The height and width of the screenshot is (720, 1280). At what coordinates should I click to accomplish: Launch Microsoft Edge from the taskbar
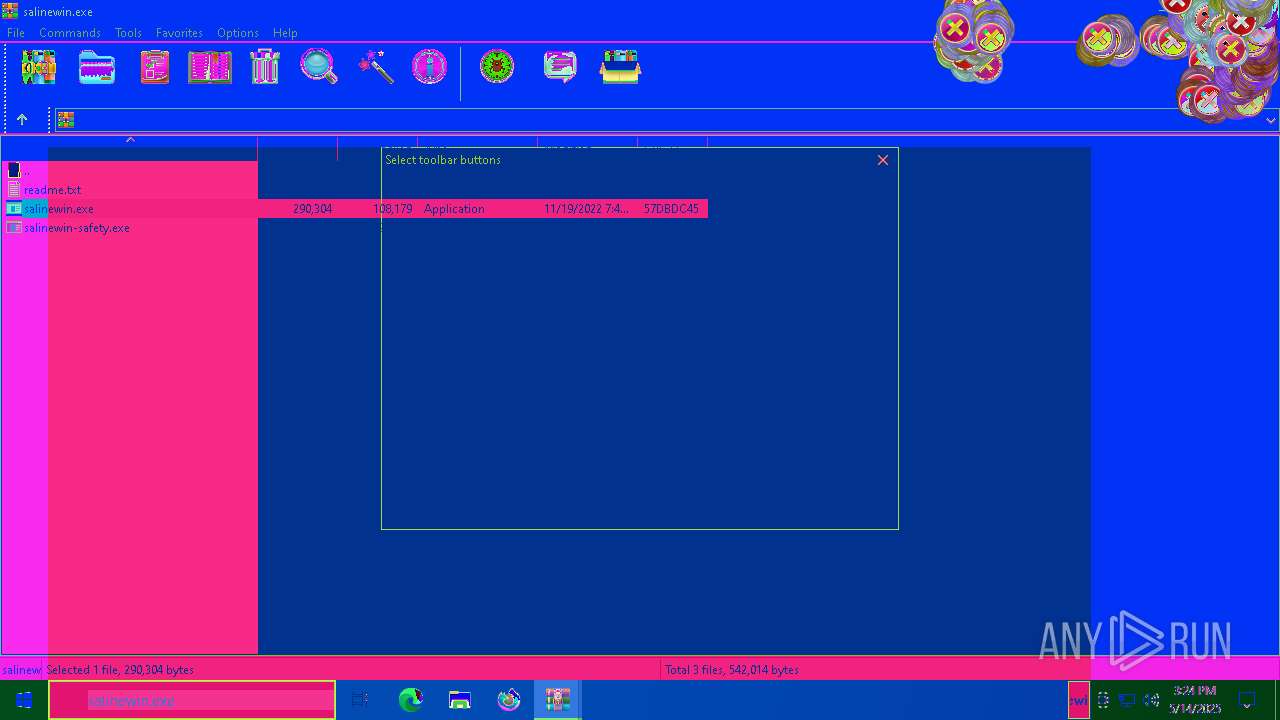[x=410, y=700]
